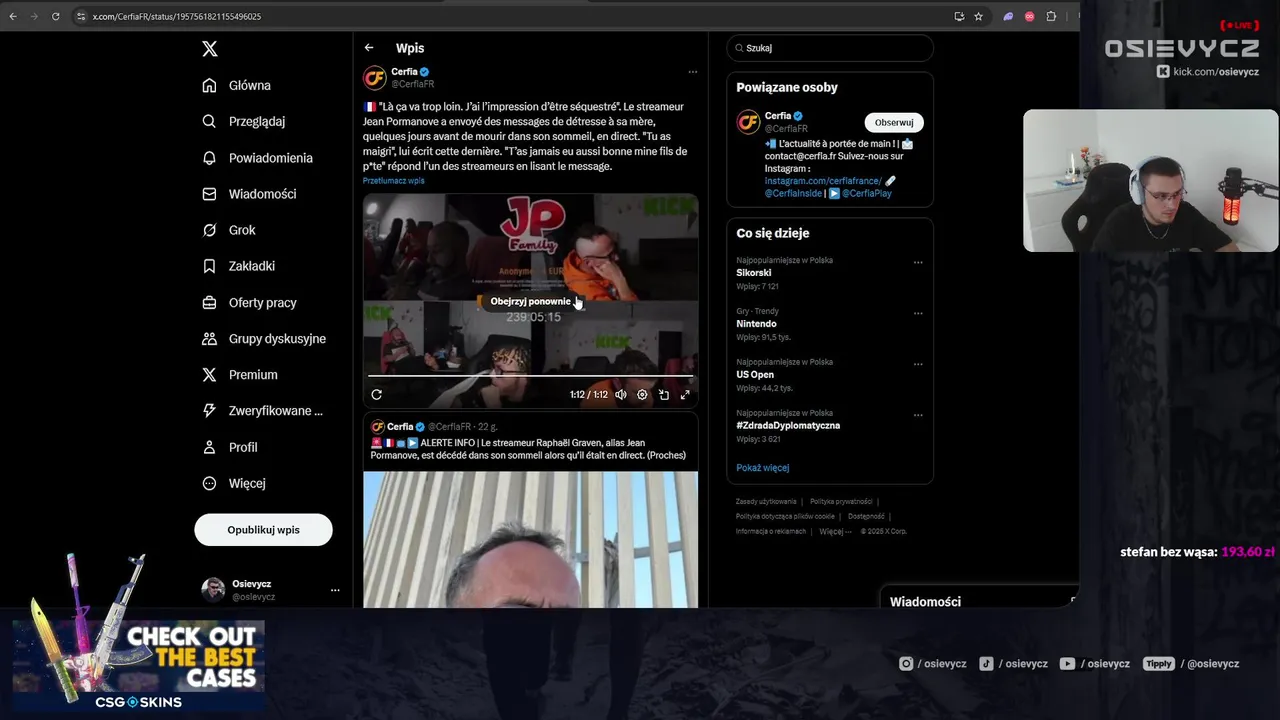1280x720 pixels.
Task: Open Extensions puzzle icon
Action: click(x=1051, y=16)
